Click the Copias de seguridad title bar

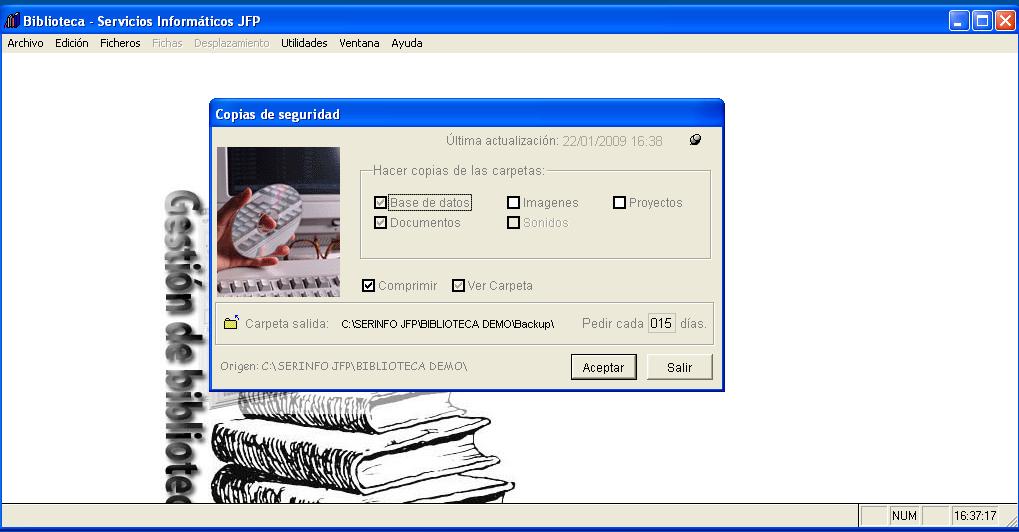point(467,114)
